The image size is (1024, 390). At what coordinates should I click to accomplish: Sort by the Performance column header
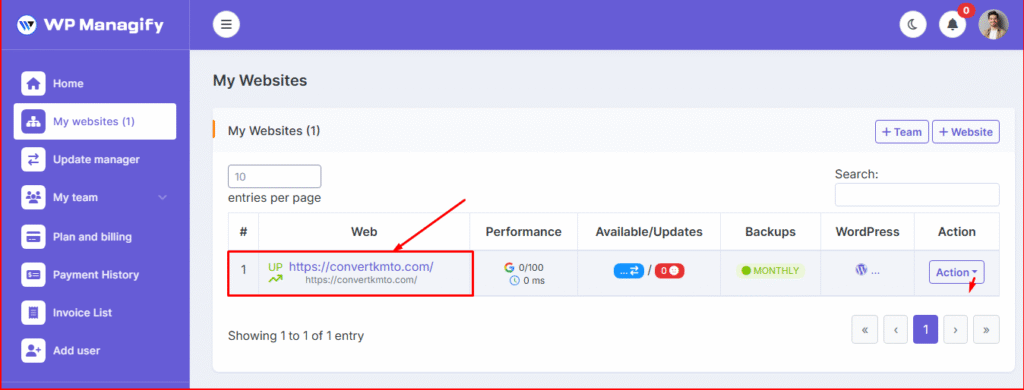(x=523, y=231)
